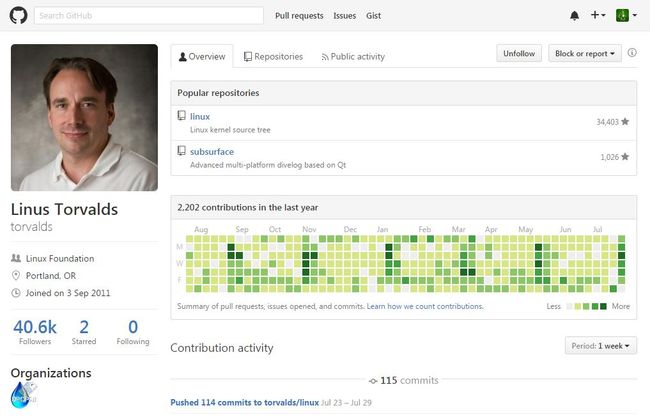The width and height of the screenshot is (650, 417).
Task: Open the Subsurface organization avatar
Action: (x=24, y=395)
